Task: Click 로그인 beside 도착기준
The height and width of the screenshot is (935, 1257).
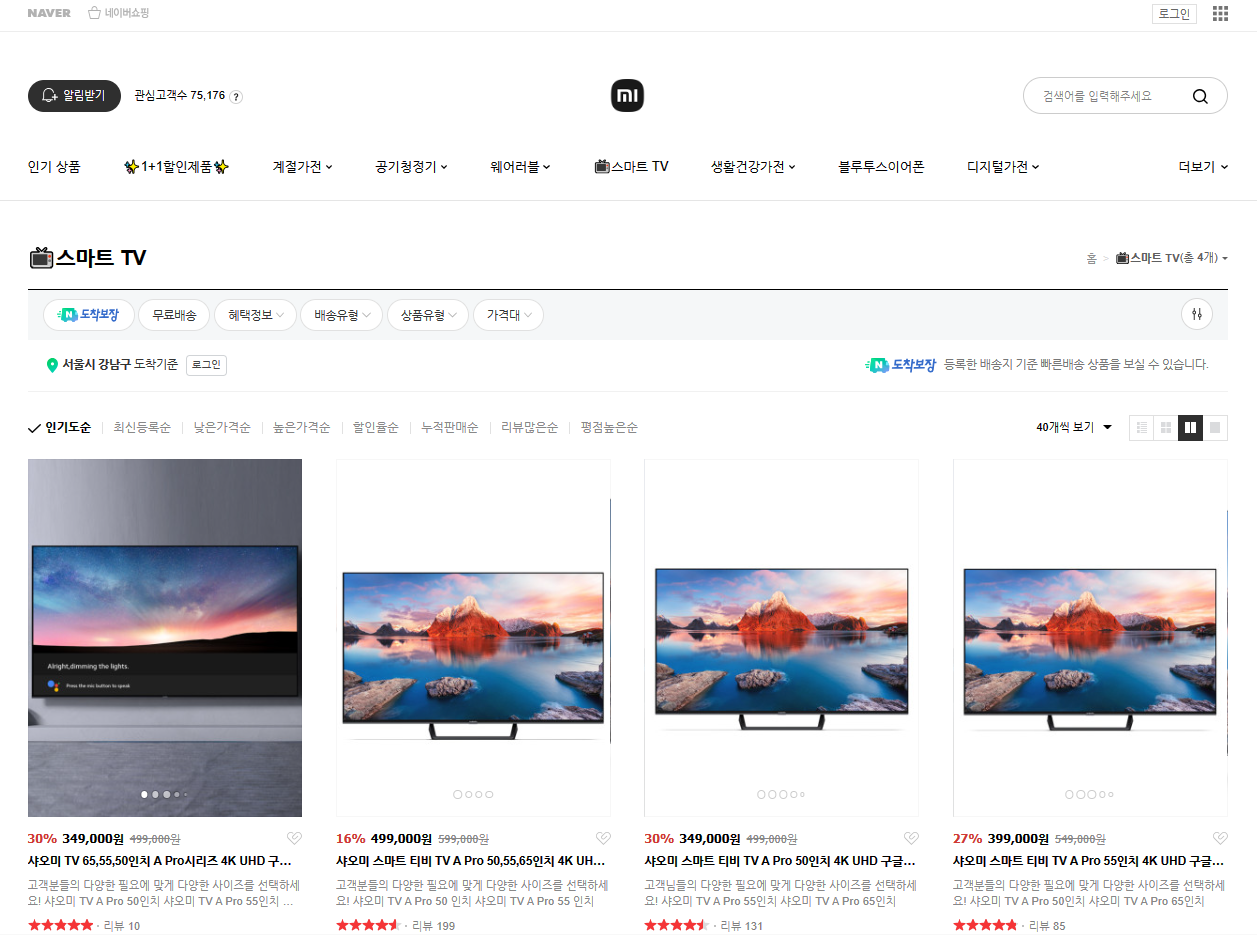Action: (x=206, y=365)
